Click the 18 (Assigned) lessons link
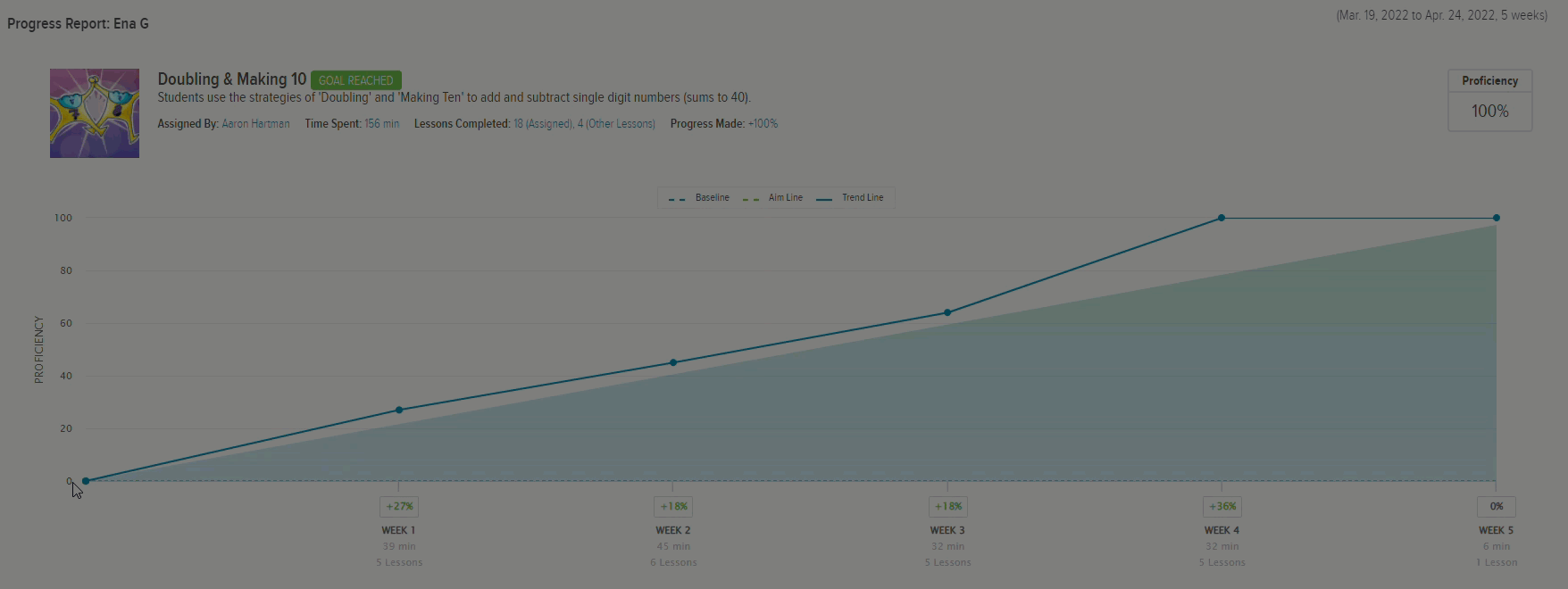This screenshot has height=589, width=1568. pyautogui.click(x=542, y=124)
